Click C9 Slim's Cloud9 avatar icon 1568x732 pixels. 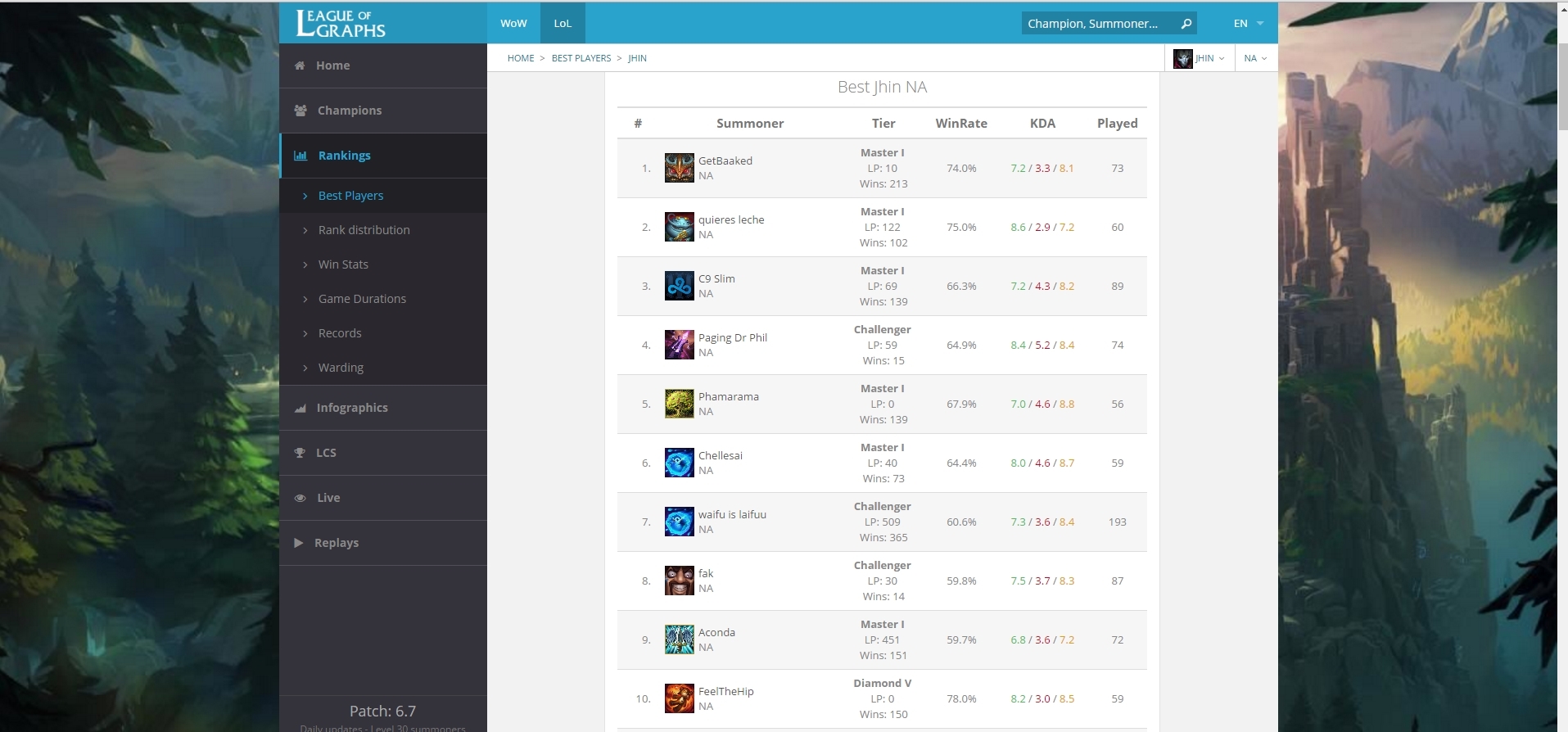679,286
